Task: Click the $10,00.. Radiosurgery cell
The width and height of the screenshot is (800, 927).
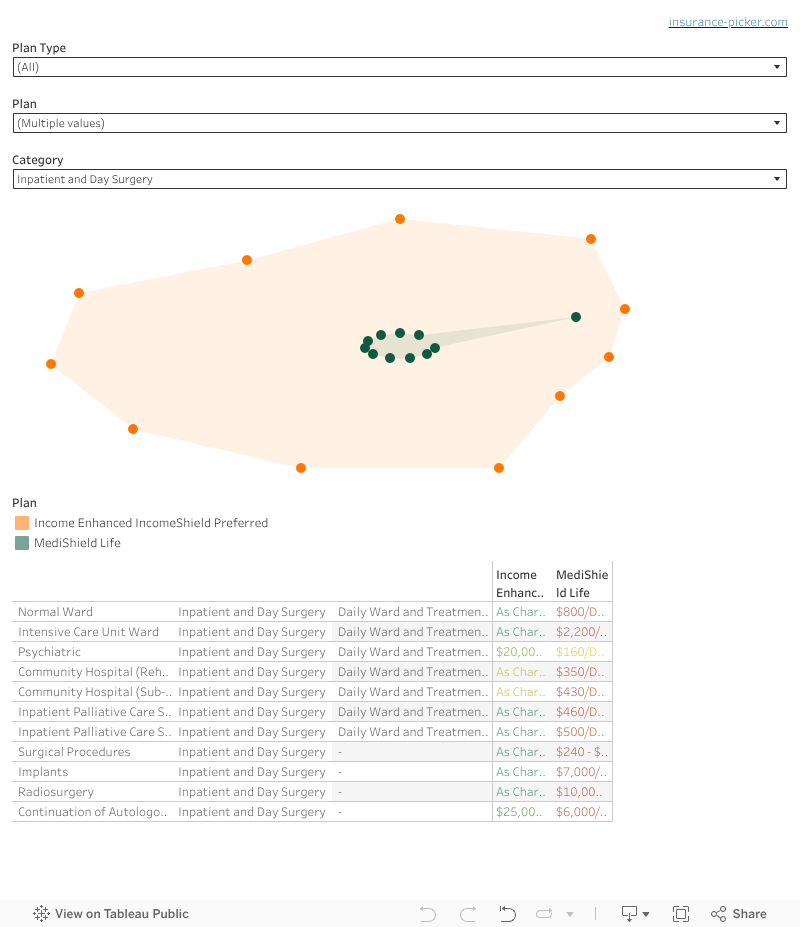Action: 579,792
